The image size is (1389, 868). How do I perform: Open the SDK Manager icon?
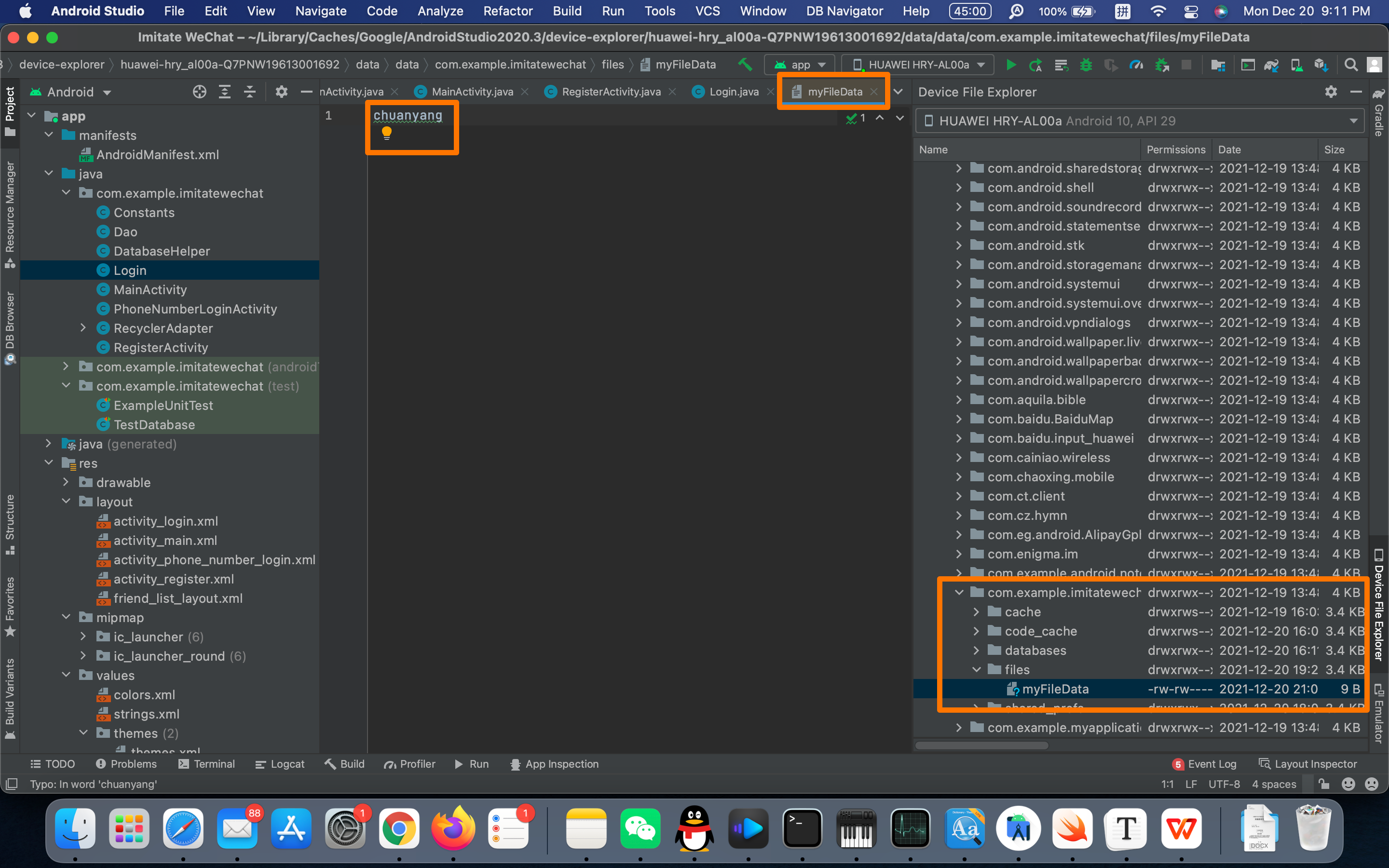(x=1321, y=65)
